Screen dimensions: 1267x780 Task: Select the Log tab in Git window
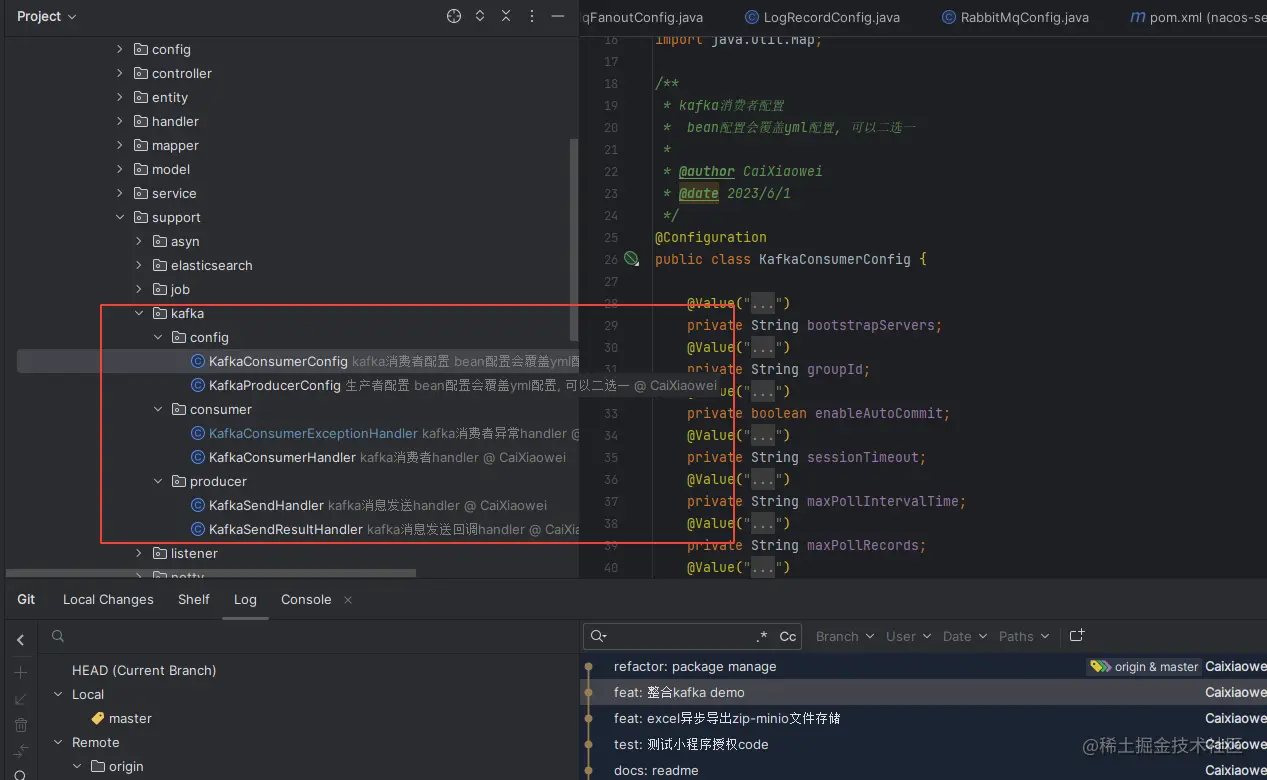pos(245,599)
